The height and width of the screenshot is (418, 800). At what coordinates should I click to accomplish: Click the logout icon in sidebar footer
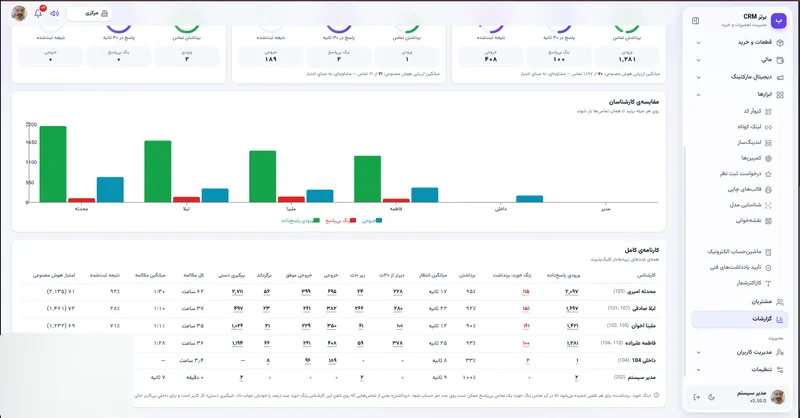coord(696,397)
